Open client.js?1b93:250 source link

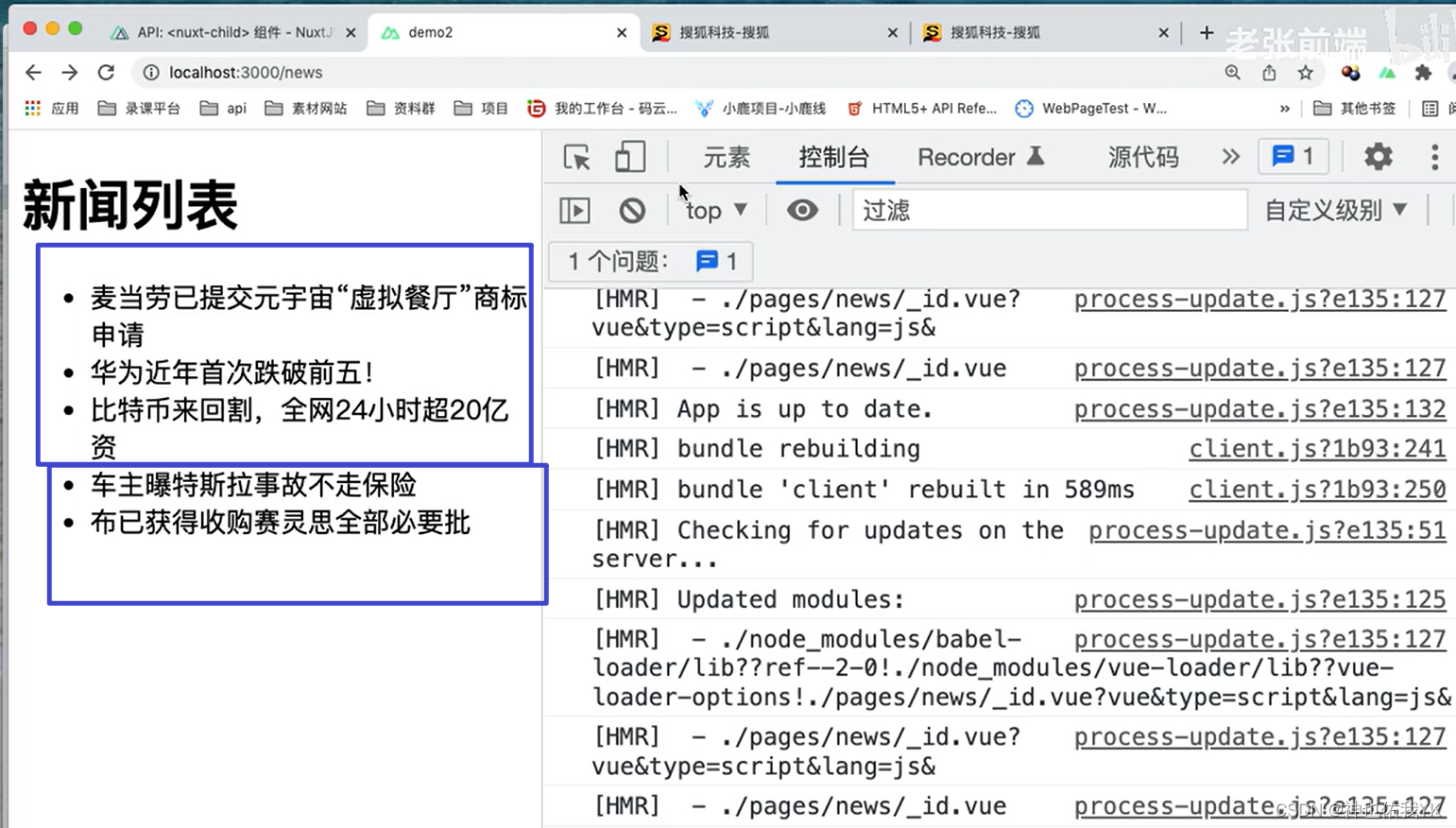pos(1317,490)
